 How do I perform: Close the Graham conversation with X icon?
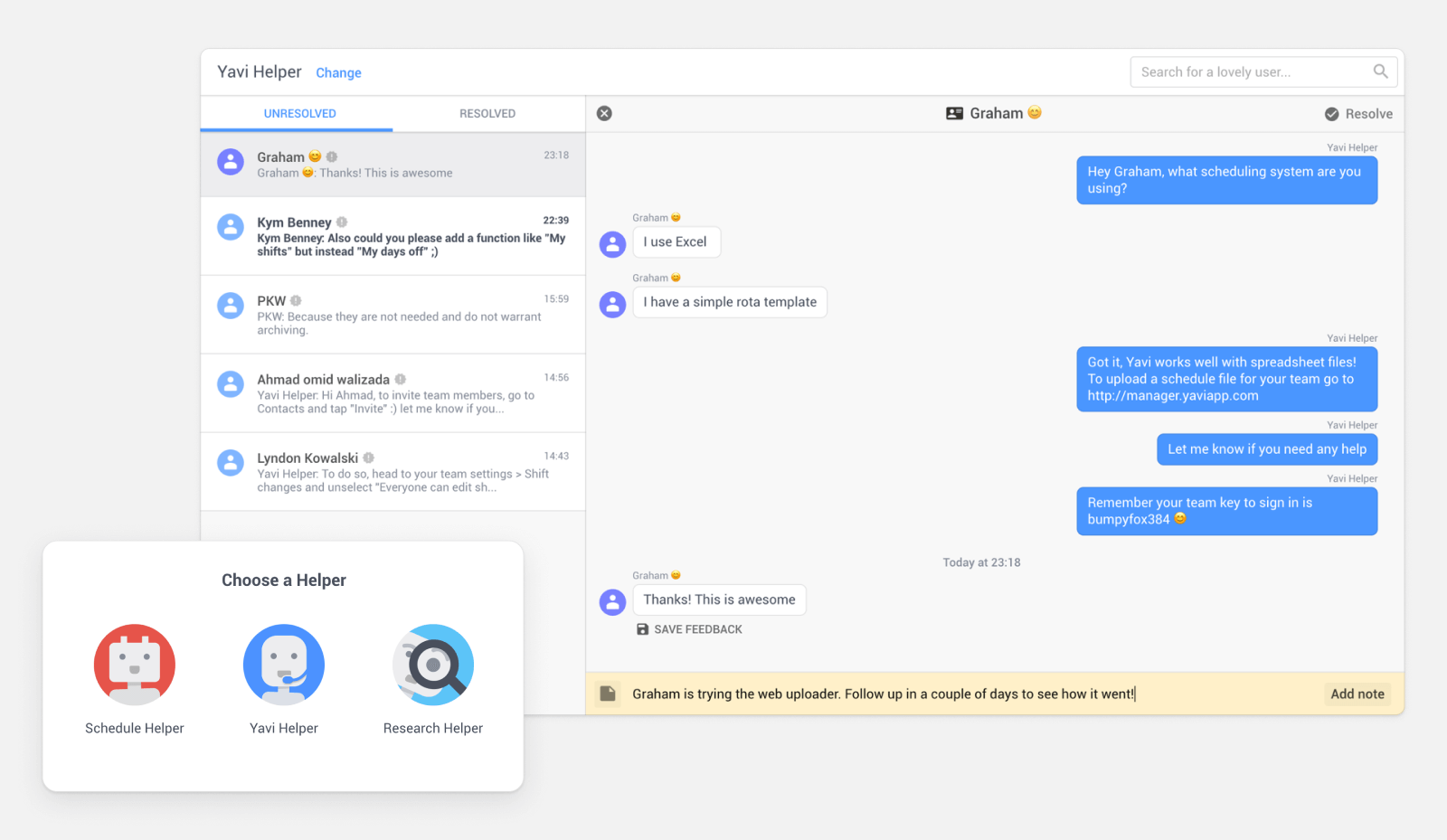[605, 113]
